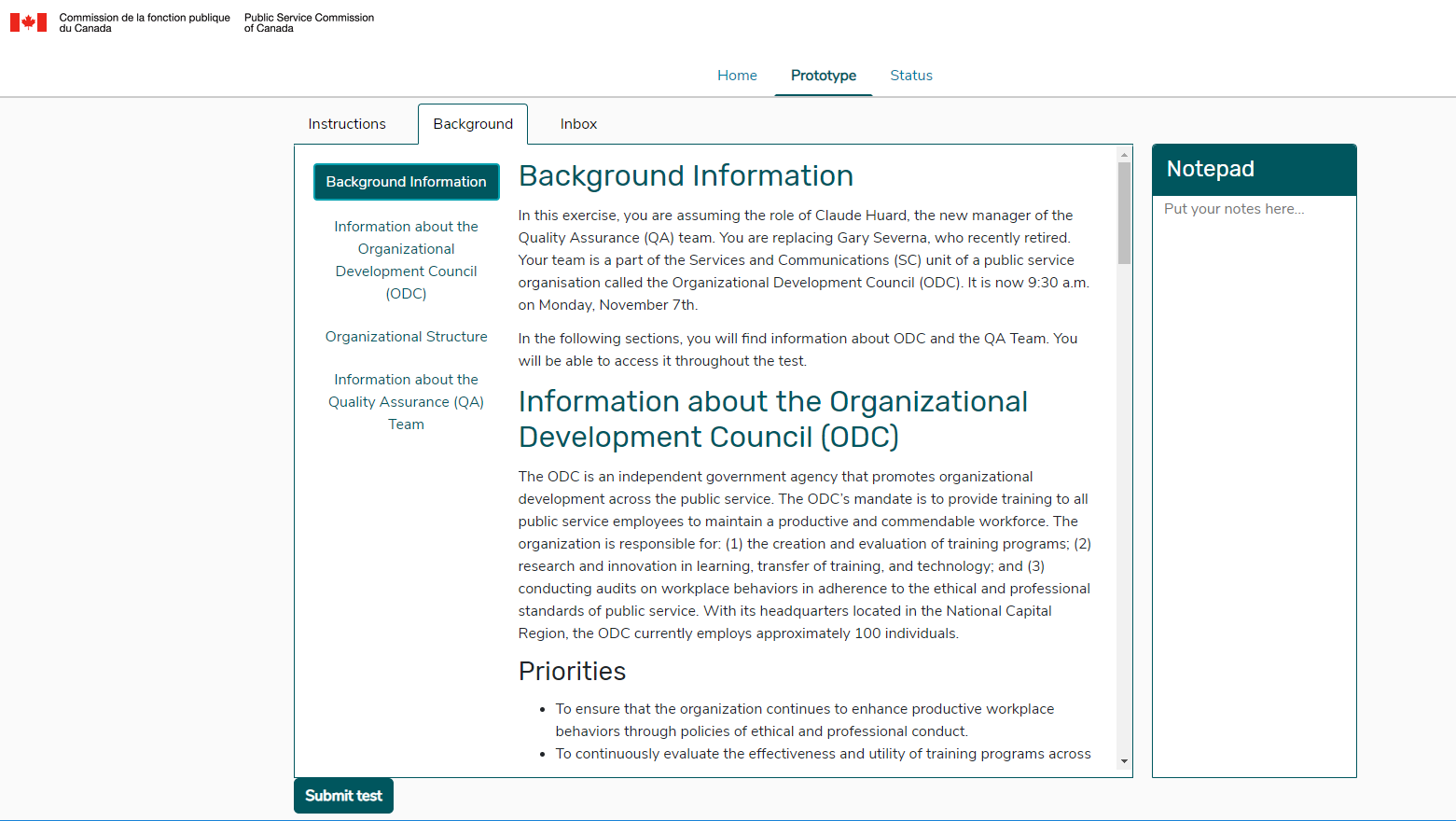Viewport: 1456px width, 821px height.
Task: Click the first Priorities bullet about workplace behaviors
Action: click(805, 720)
